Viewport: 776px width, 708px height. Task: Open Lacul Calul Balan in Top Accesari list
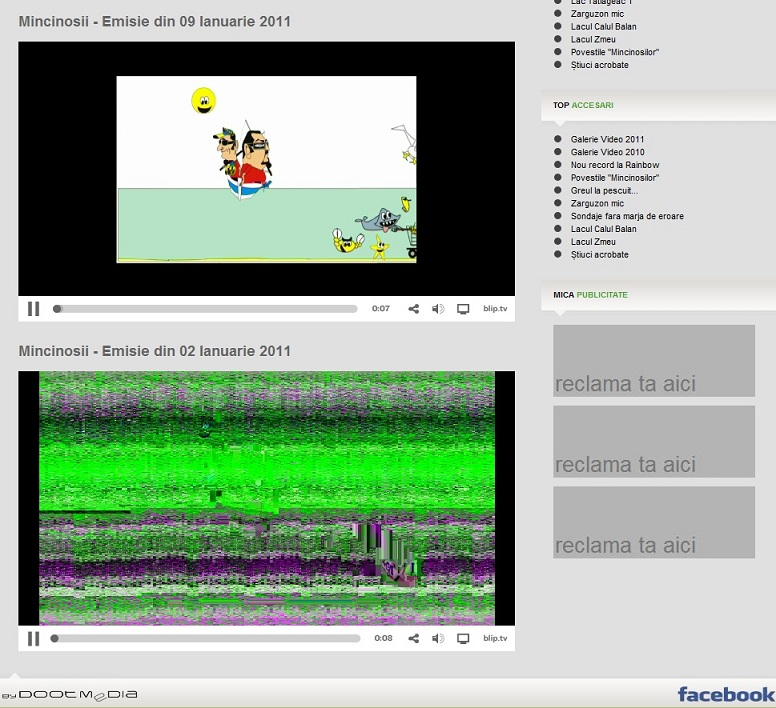tap(603, 229)
